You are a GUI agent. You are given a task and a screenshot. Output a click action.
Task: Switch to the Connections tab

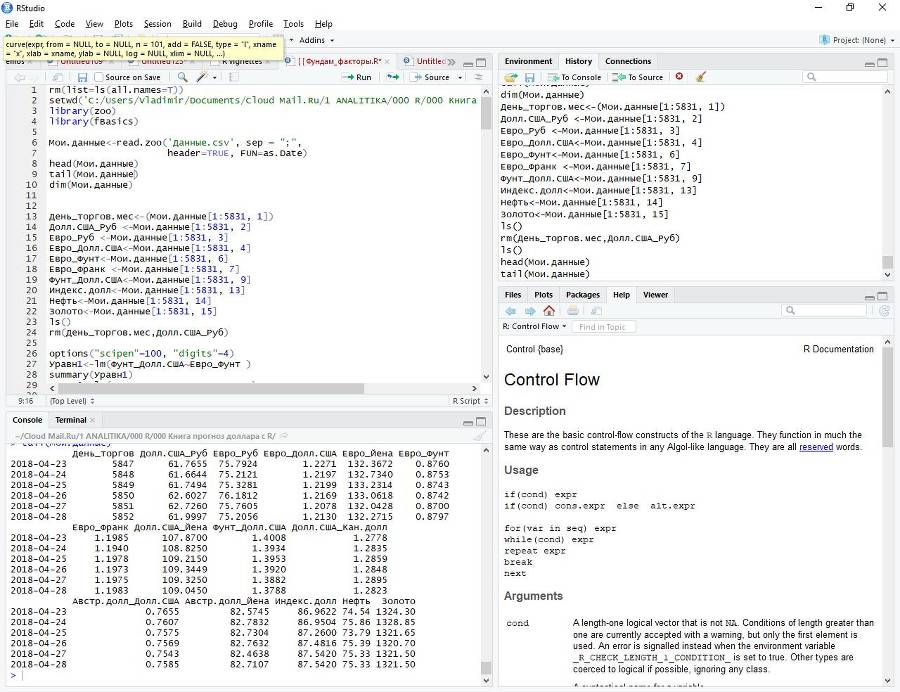click(628, 61)
